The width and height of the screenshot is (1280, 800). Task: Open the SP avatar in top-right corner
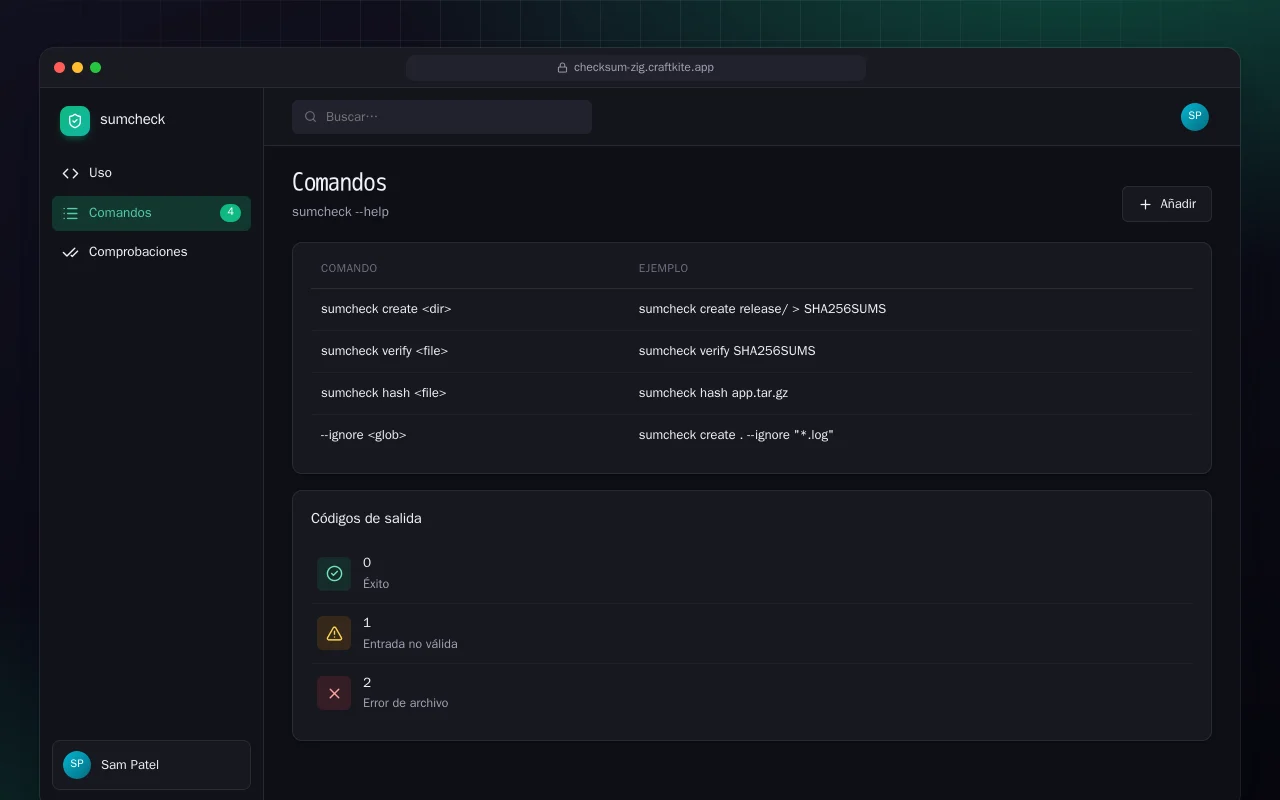1195,117
